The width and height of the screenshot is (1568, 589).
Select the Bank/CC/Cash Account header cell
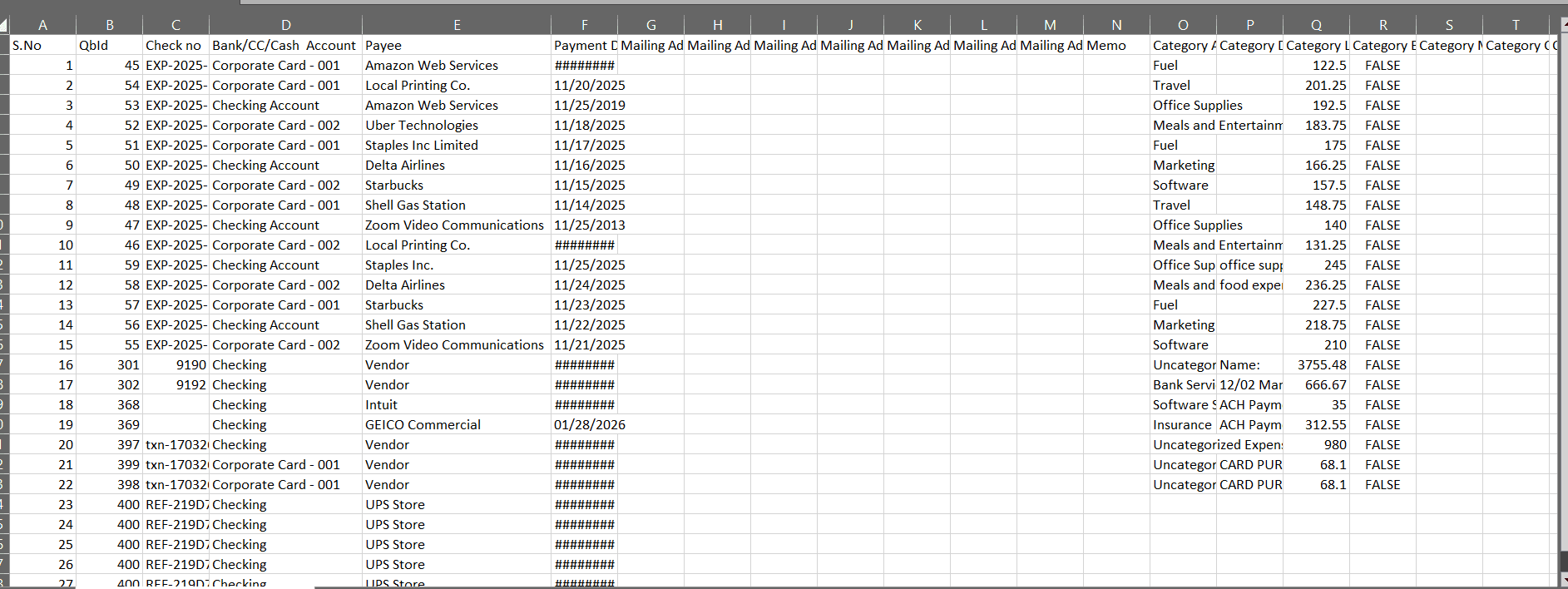(285, 45)
